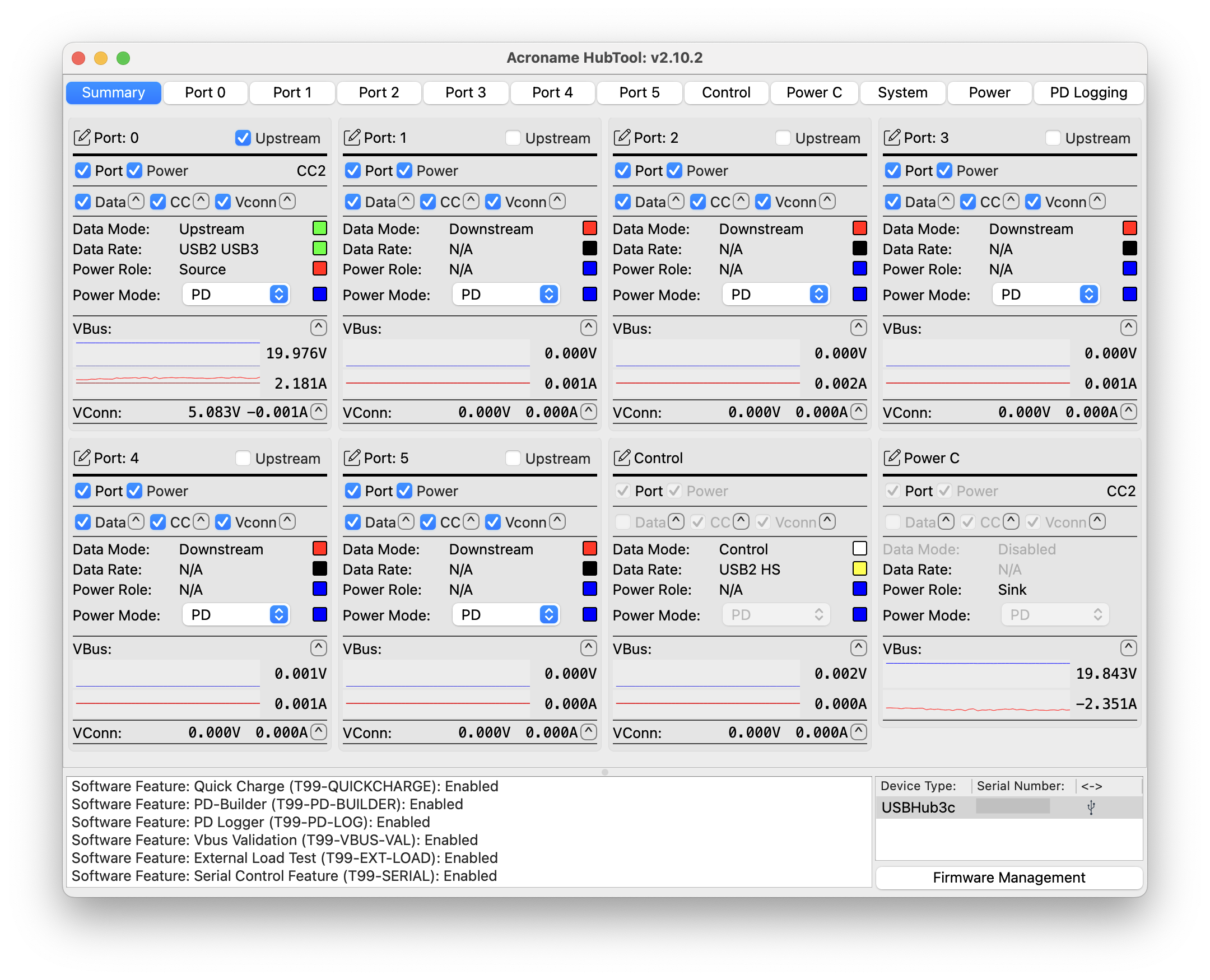This screenshot has width=1210, height=980.
Task: Click the edit pencil icon for Port: 0
Action: pyautogui.click(x=82, y=137)
